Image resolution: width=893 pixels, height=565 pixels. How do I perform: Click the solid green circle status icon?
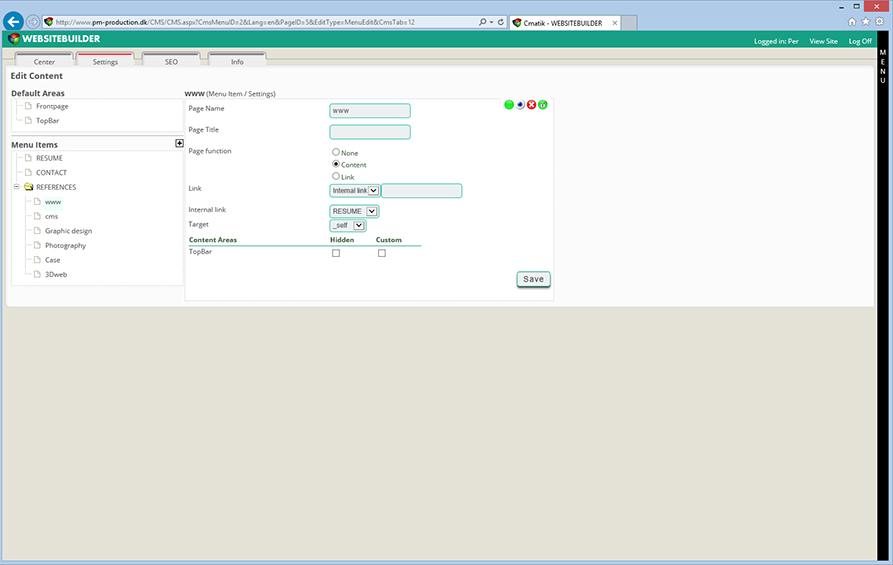coord(509,105)
